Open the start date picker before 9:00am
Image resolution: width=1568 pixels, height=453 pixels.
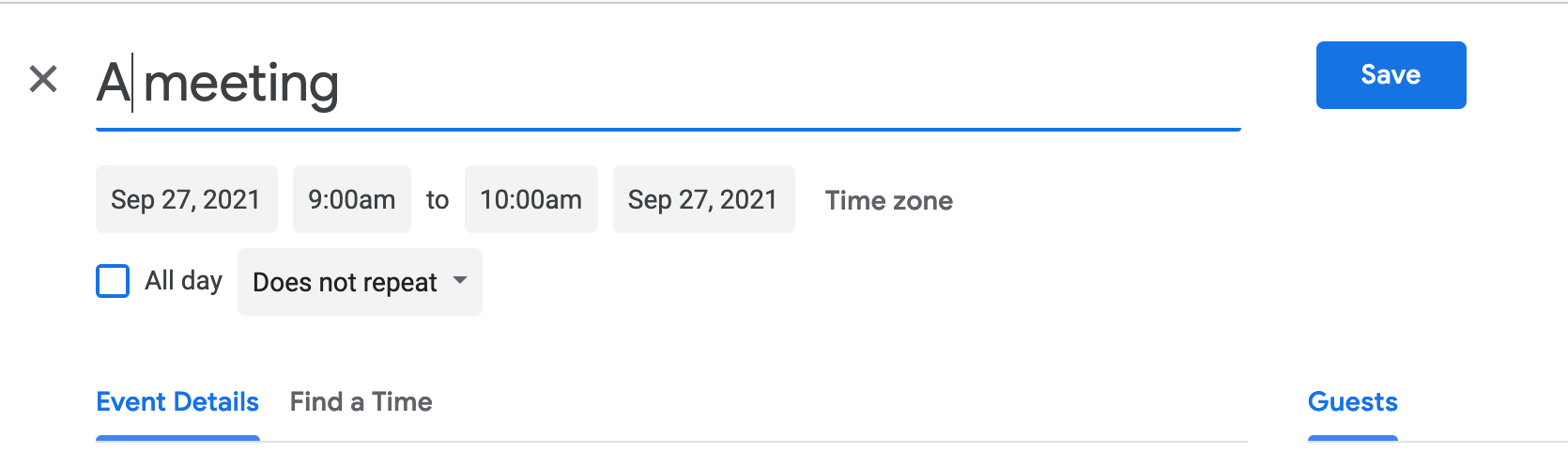tap(186, 199)
